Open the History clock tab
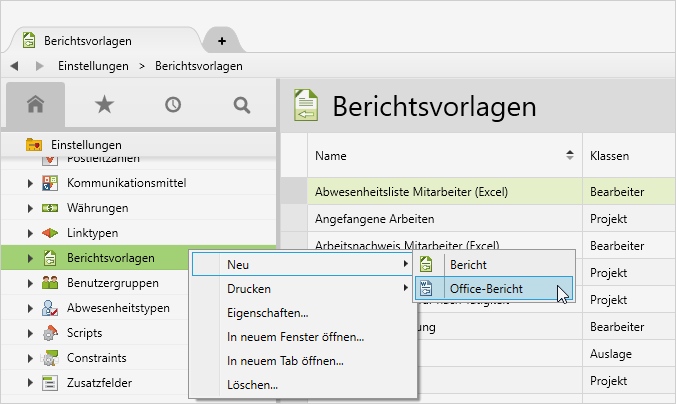 (173, 105)
